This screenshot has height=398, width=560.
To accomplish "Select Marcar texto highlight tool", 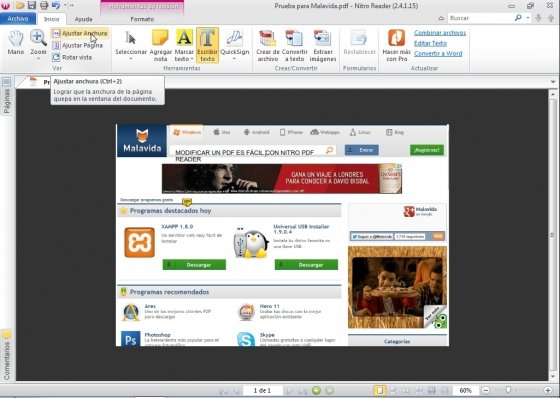I will pos(184,39).
